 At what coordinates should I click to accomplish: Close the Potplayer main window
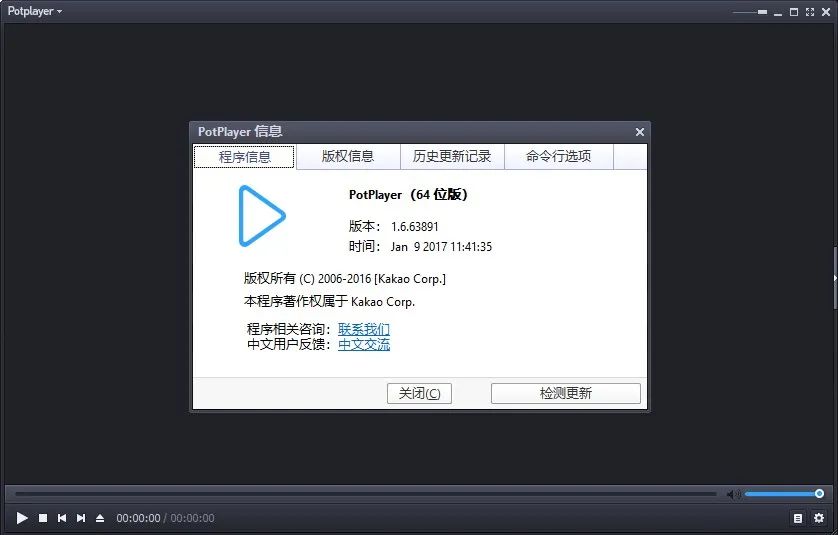click(826, 12)
